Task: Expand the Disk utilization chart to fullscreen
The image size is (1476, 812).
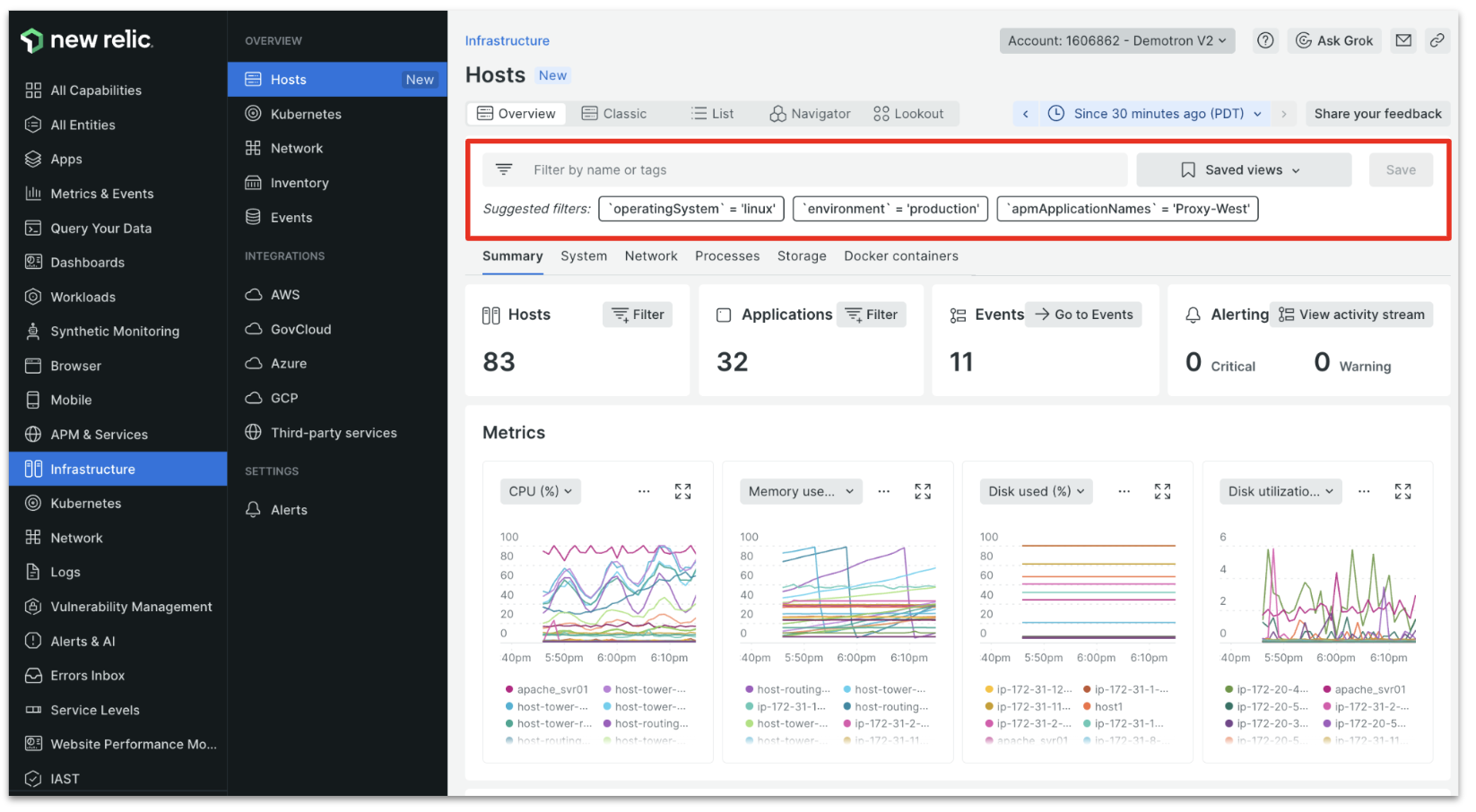Action: (1403, 491)
